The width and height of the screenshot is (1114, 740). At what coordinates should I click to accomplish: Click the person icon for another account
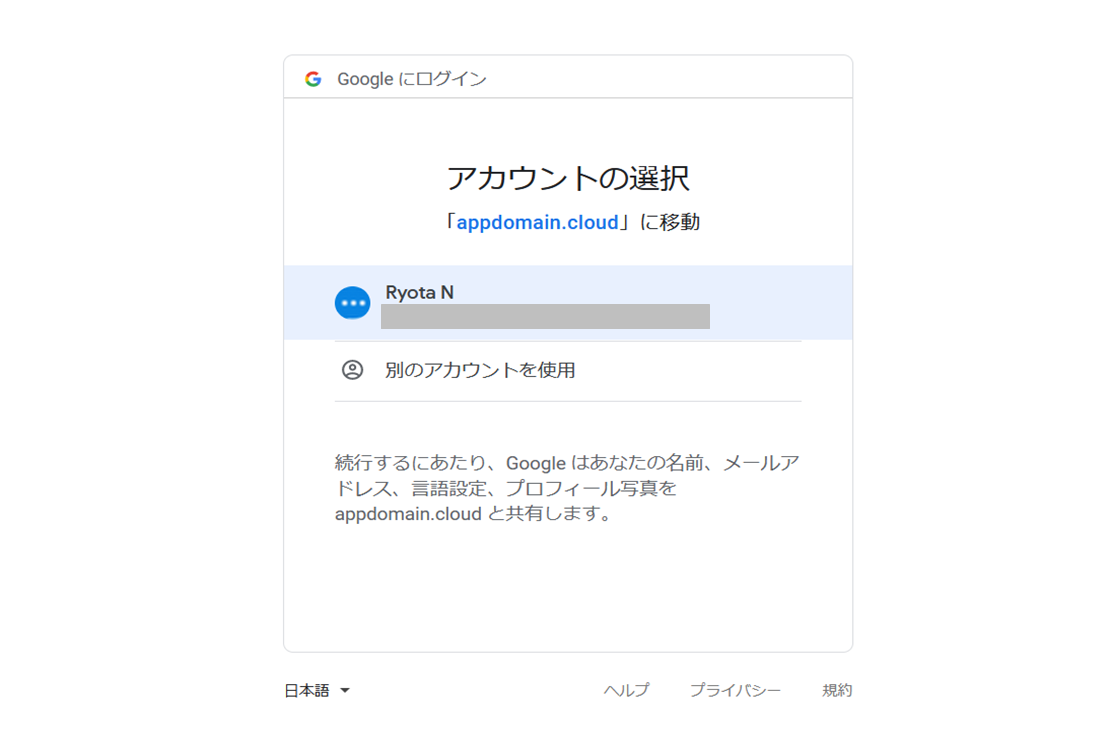pyautogui.click(x=352, y=370)
